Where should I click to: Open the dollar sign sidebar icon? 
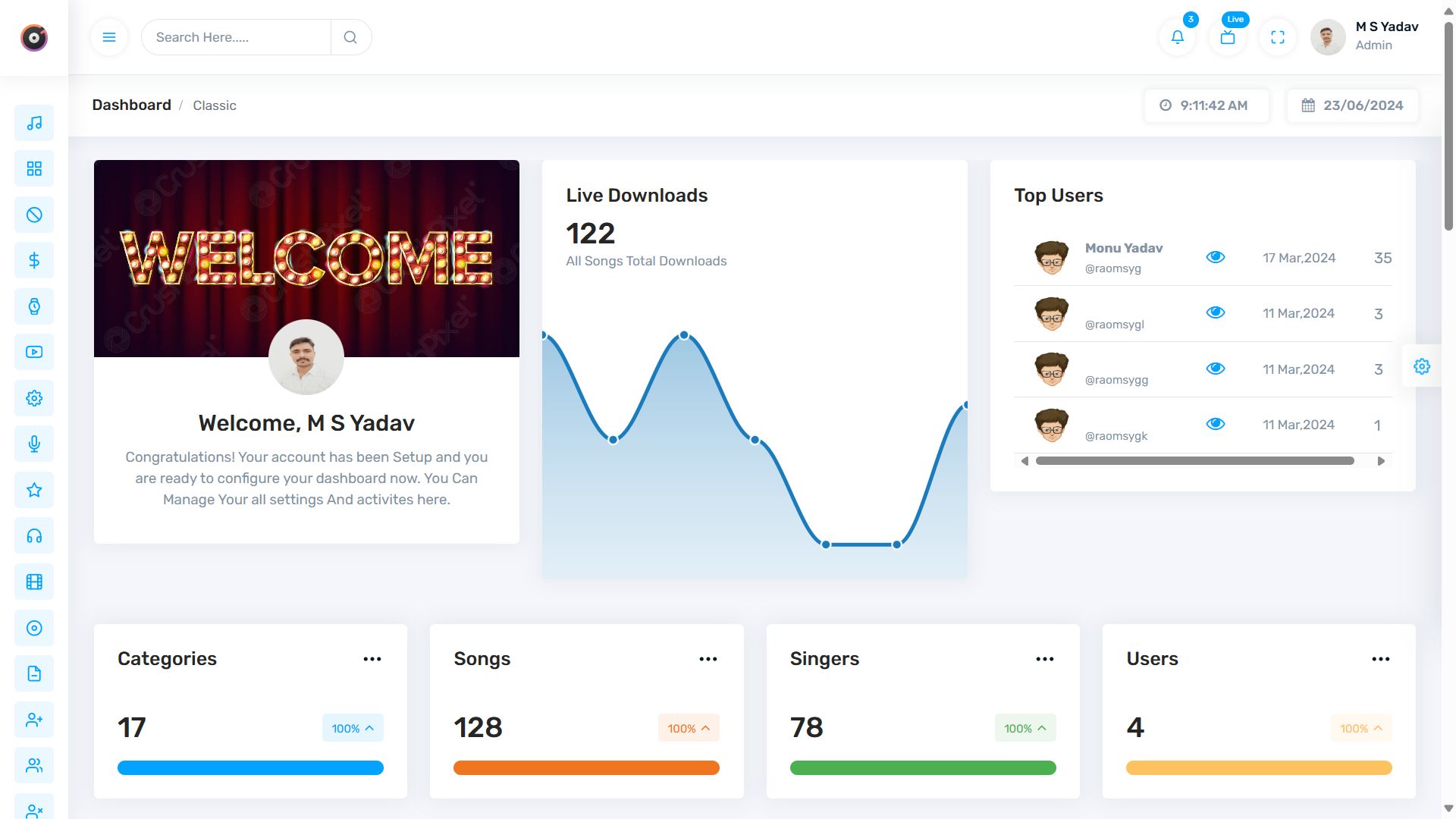(x=34, y=261)
